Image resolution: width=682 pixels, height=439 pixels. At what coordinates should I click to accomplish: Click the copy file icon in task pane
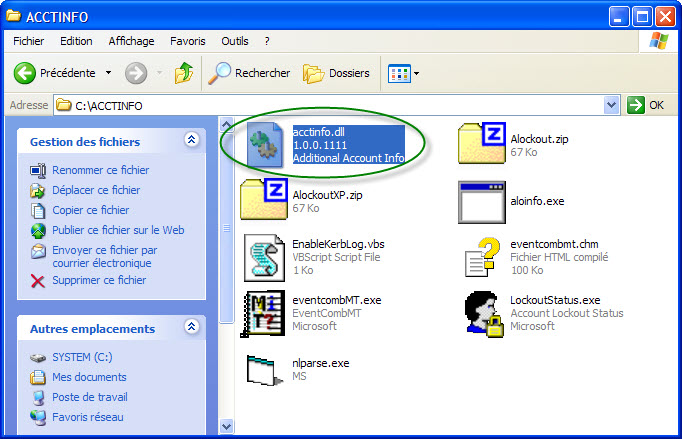coord(38,211)
